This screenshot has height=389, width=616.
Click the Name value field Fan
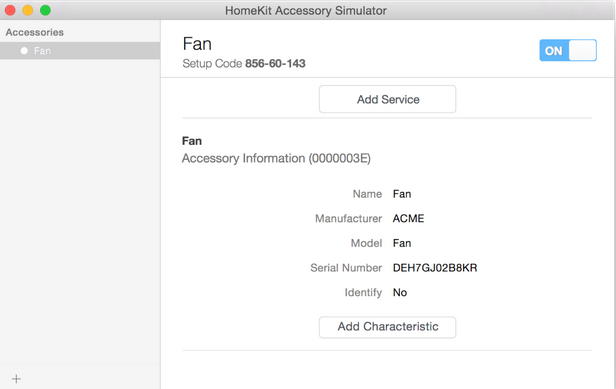click(402, 194)
